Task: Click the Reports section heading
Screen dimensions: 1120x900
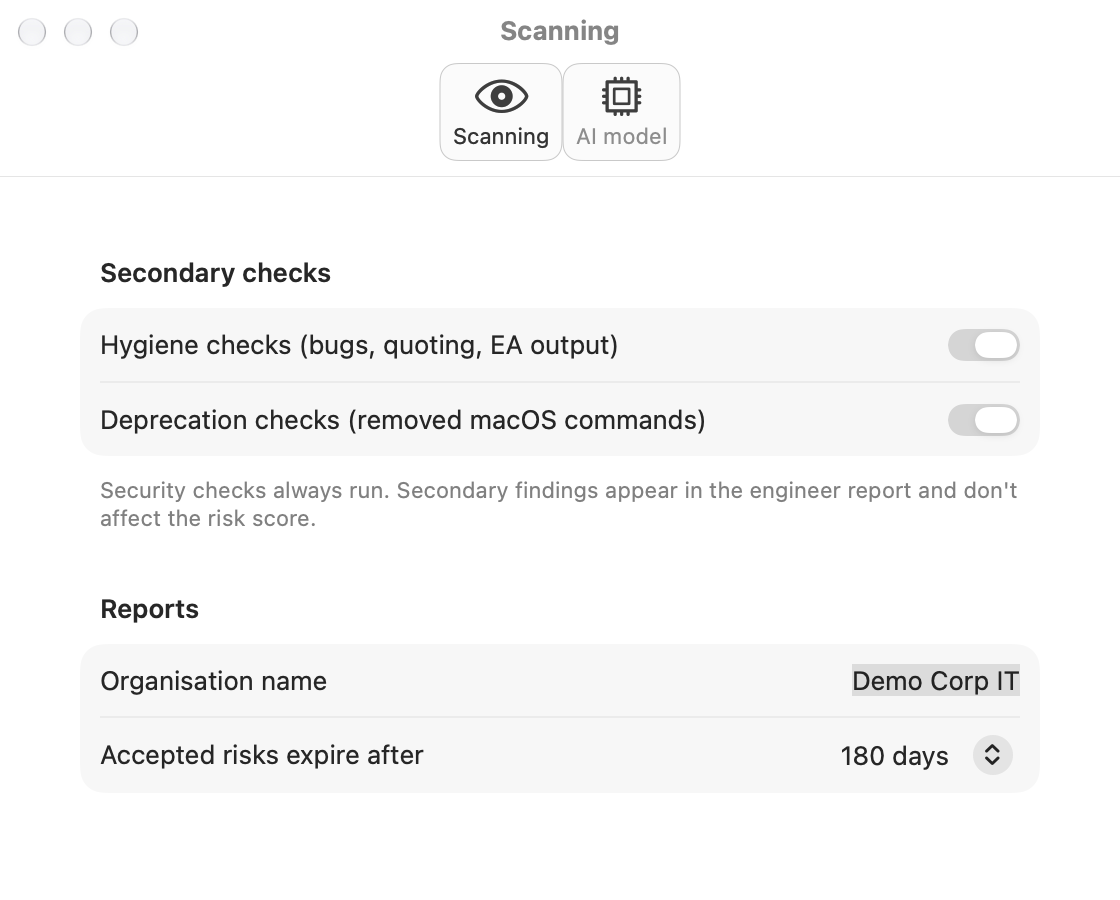Action: [149, 609]
